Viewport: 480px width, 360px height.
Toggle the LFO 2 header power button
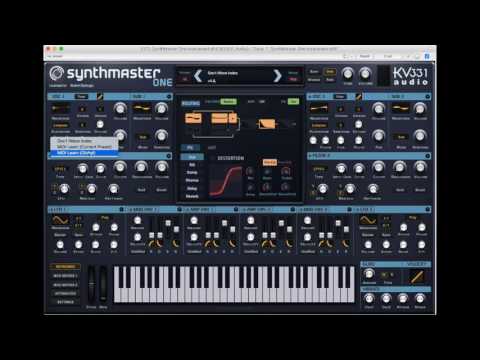tap(428, 209)
